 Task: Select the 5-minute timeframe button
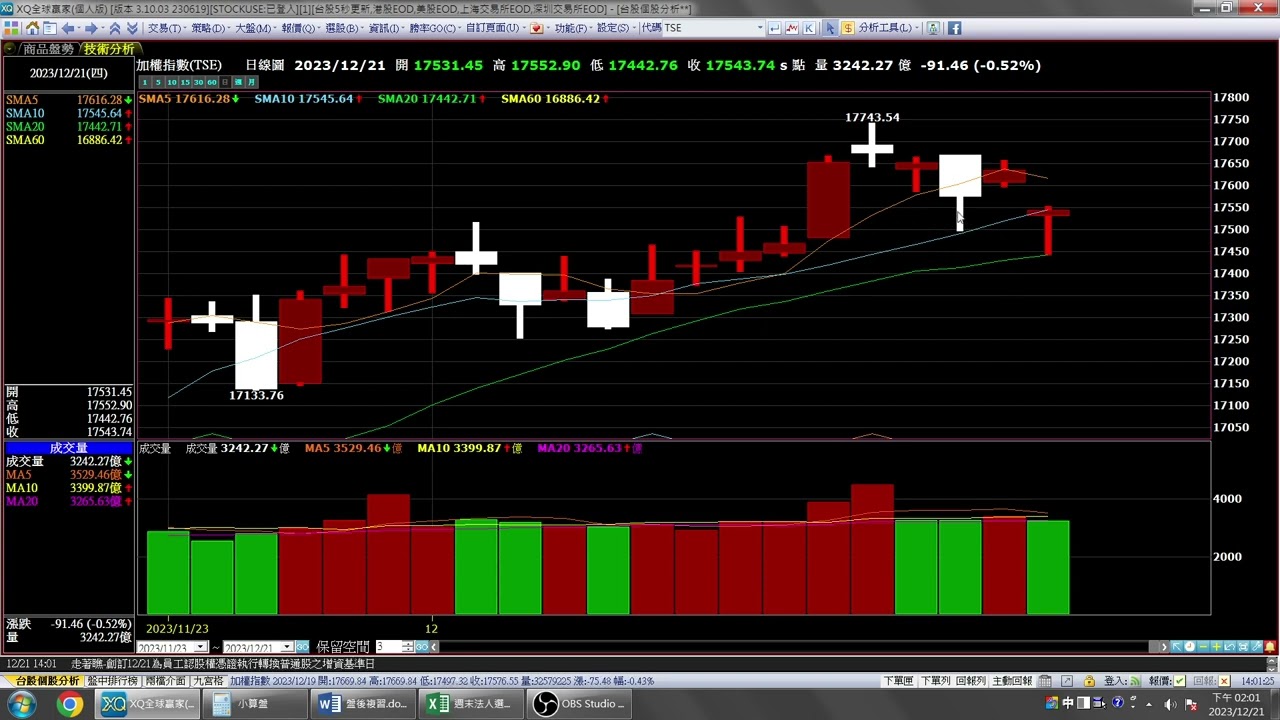[159, 81]
